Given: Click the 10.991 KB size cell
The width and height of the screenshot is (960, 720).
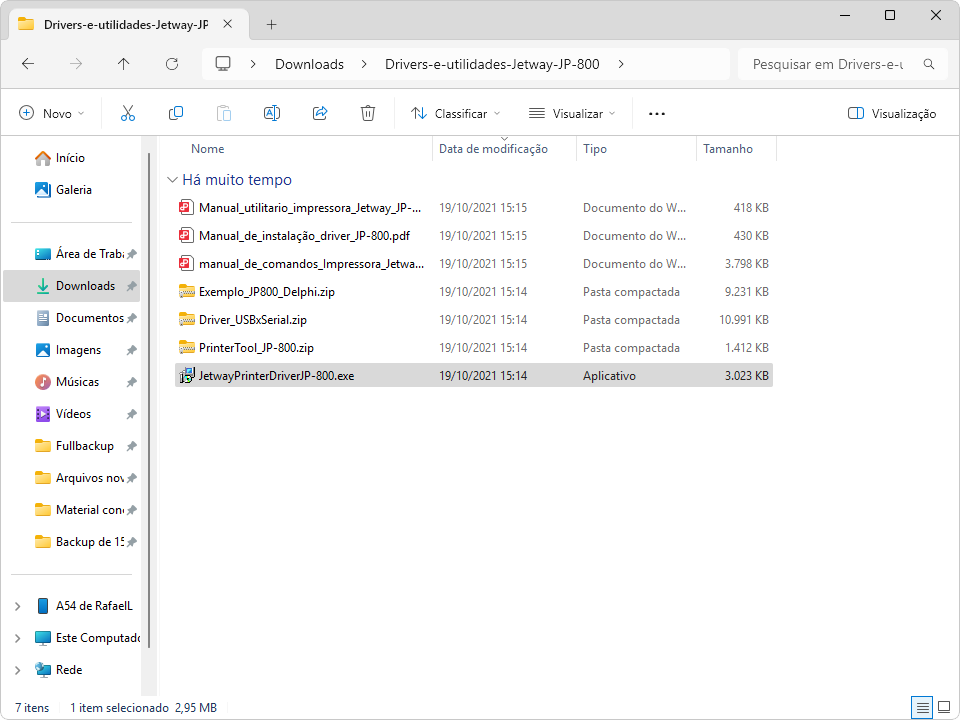Looking at the screenshot, I should click(744, 320).
